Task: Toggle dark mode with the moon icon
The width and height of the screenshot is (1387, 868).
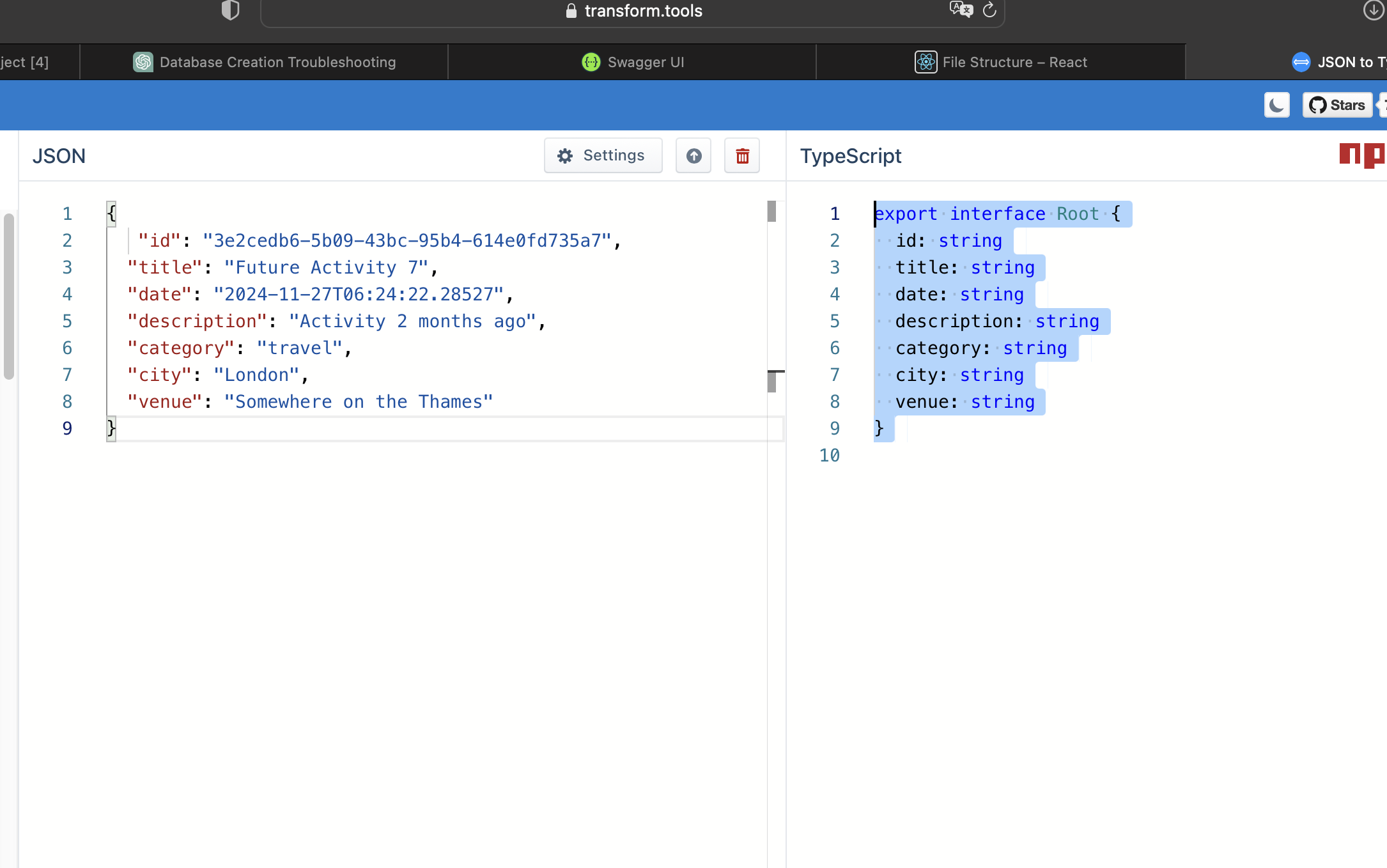Action: tap(1276, 105)
